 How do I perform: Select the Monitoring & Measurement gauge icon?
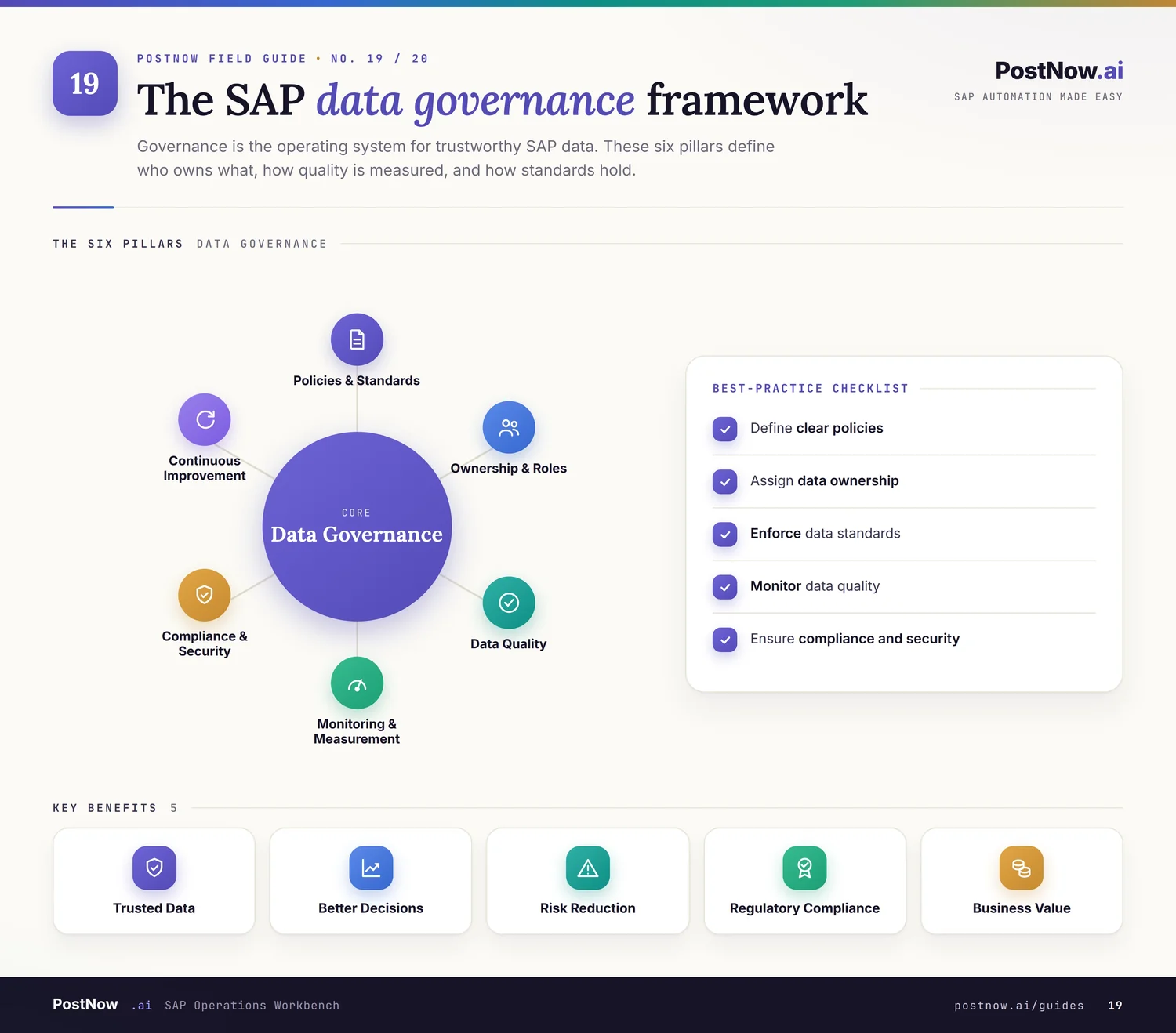point(357,683)
